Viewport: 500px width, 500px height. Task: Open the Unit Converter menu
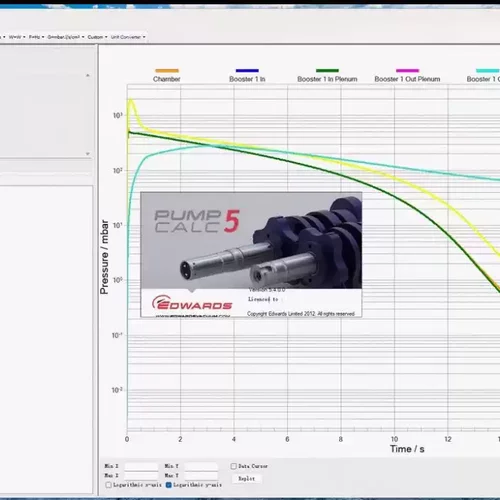tap(128, 37)
